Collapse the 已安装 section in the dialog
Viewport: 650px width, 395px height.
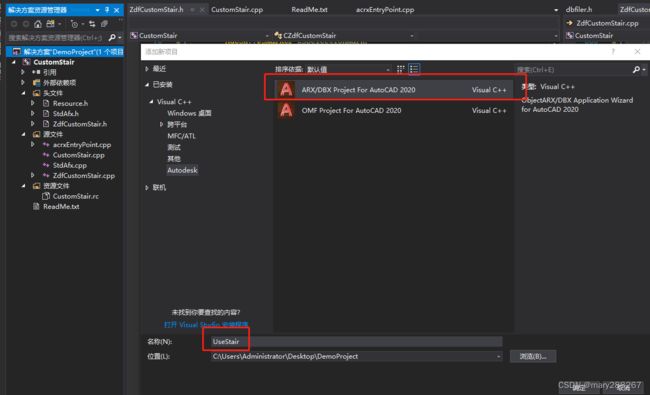[x=147, y=85]
